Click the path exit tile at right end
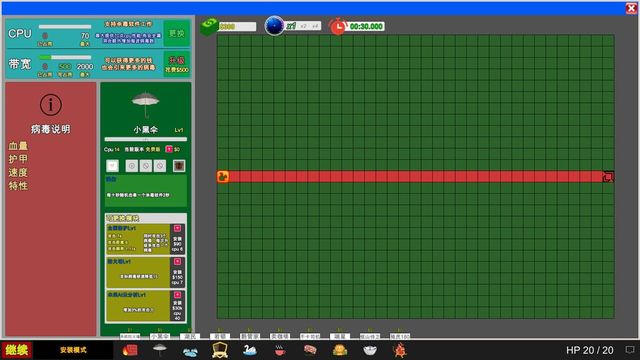 click(608, 176)
